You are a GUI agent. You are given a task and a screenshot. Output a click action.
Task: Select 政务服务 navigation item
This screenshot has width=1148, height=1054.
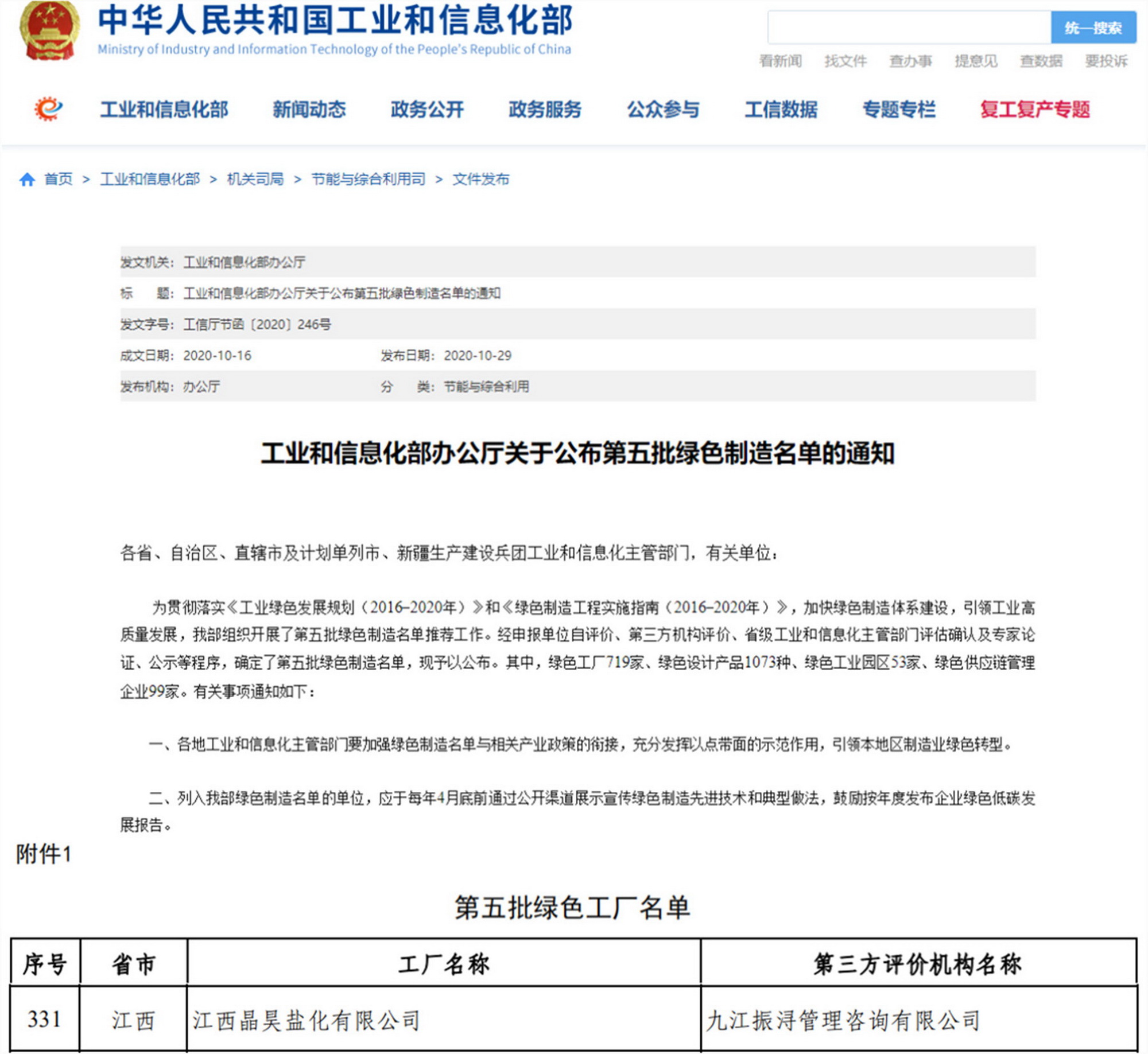(x=545, y=109)
